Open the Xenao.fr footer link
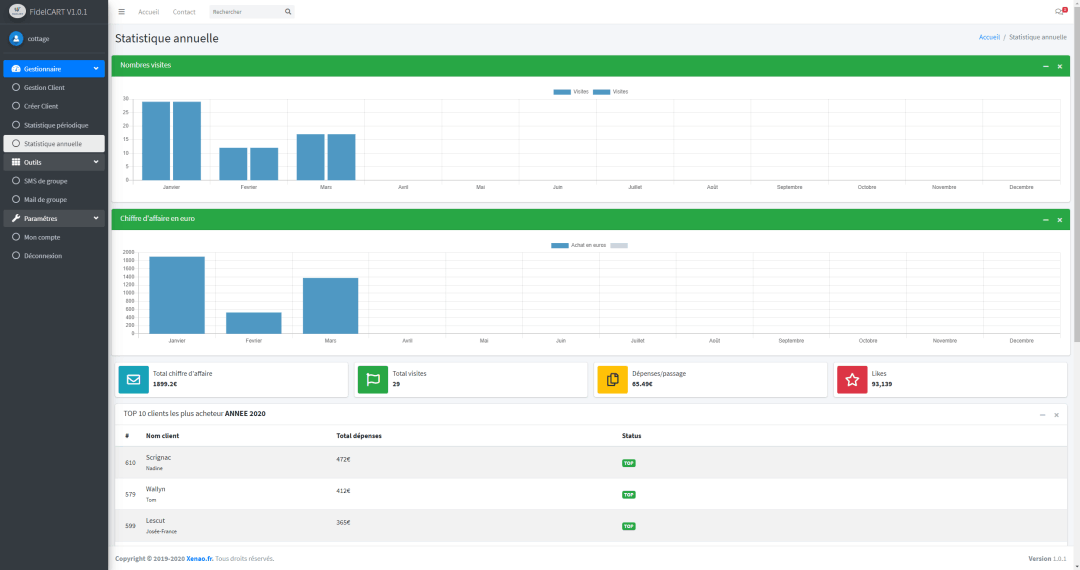The image size is (1080, 570). pyautogui.click(x=200, y=558)
